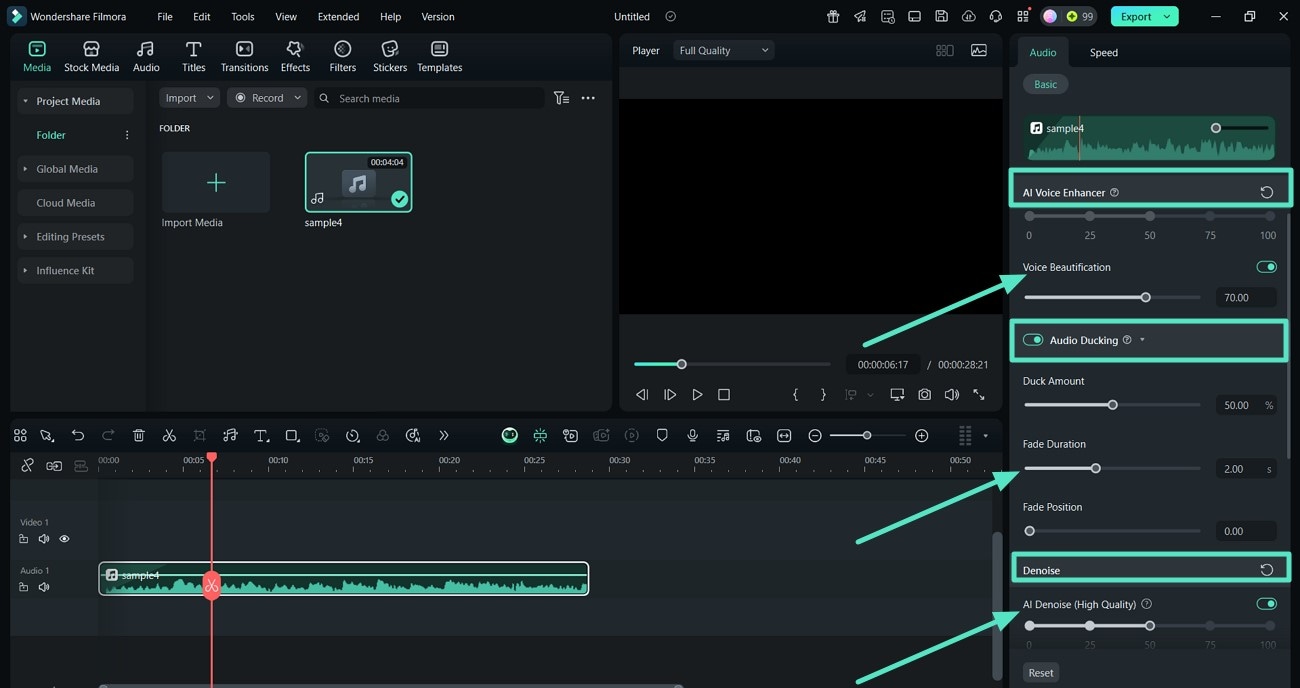Lock the Audio 1 track
This screenshot has width=1300, height=688.
tap(24, 587)
